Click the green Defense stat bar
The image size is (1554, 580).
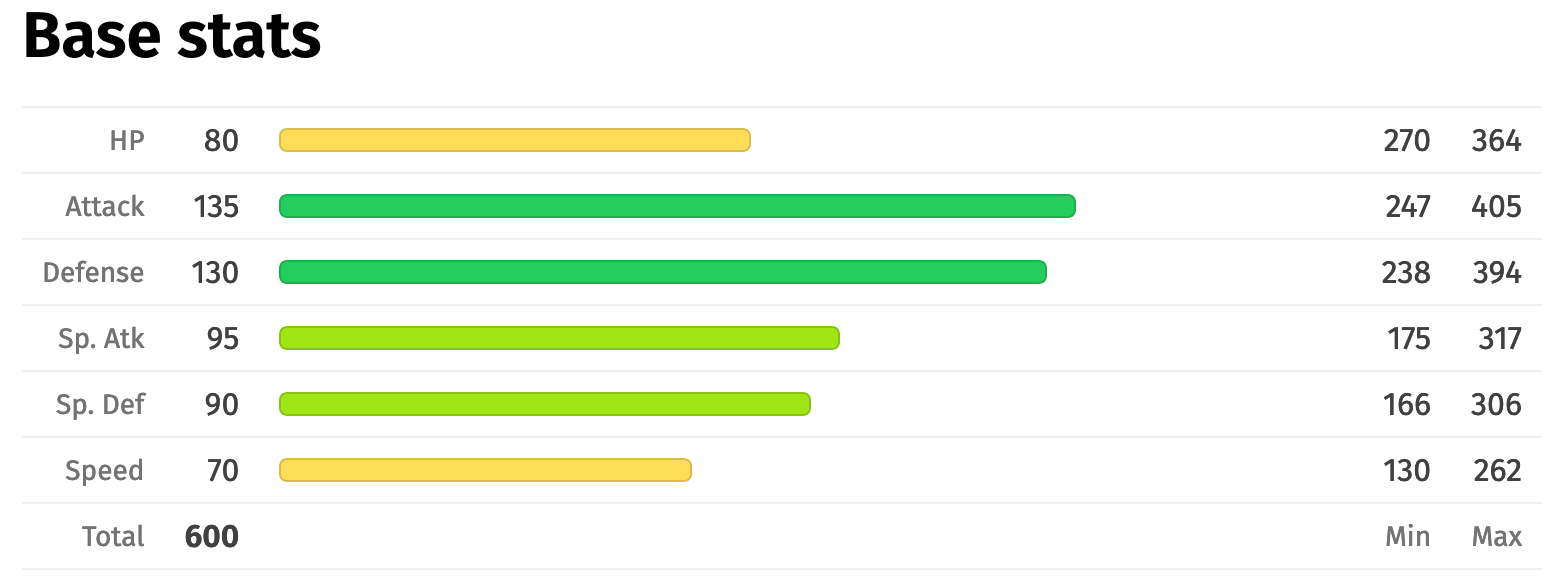(x=662, y=272)
